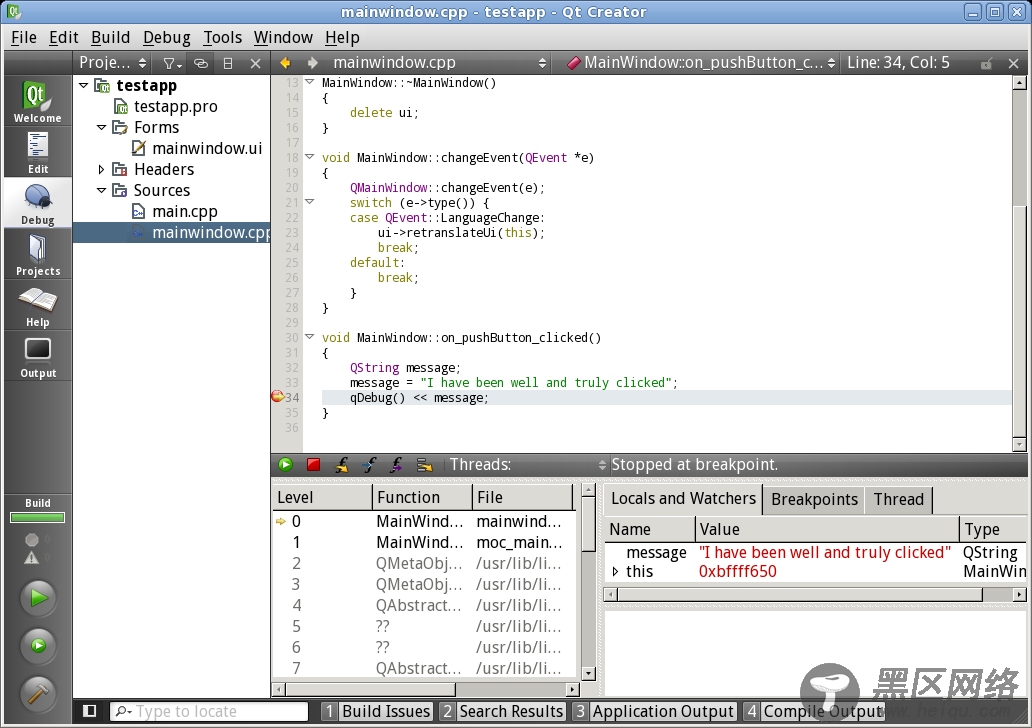Image resolution: width=1032 pixels, height=728 pixels.
Task: Open the Application Output pane
Action: pos(654,712)
